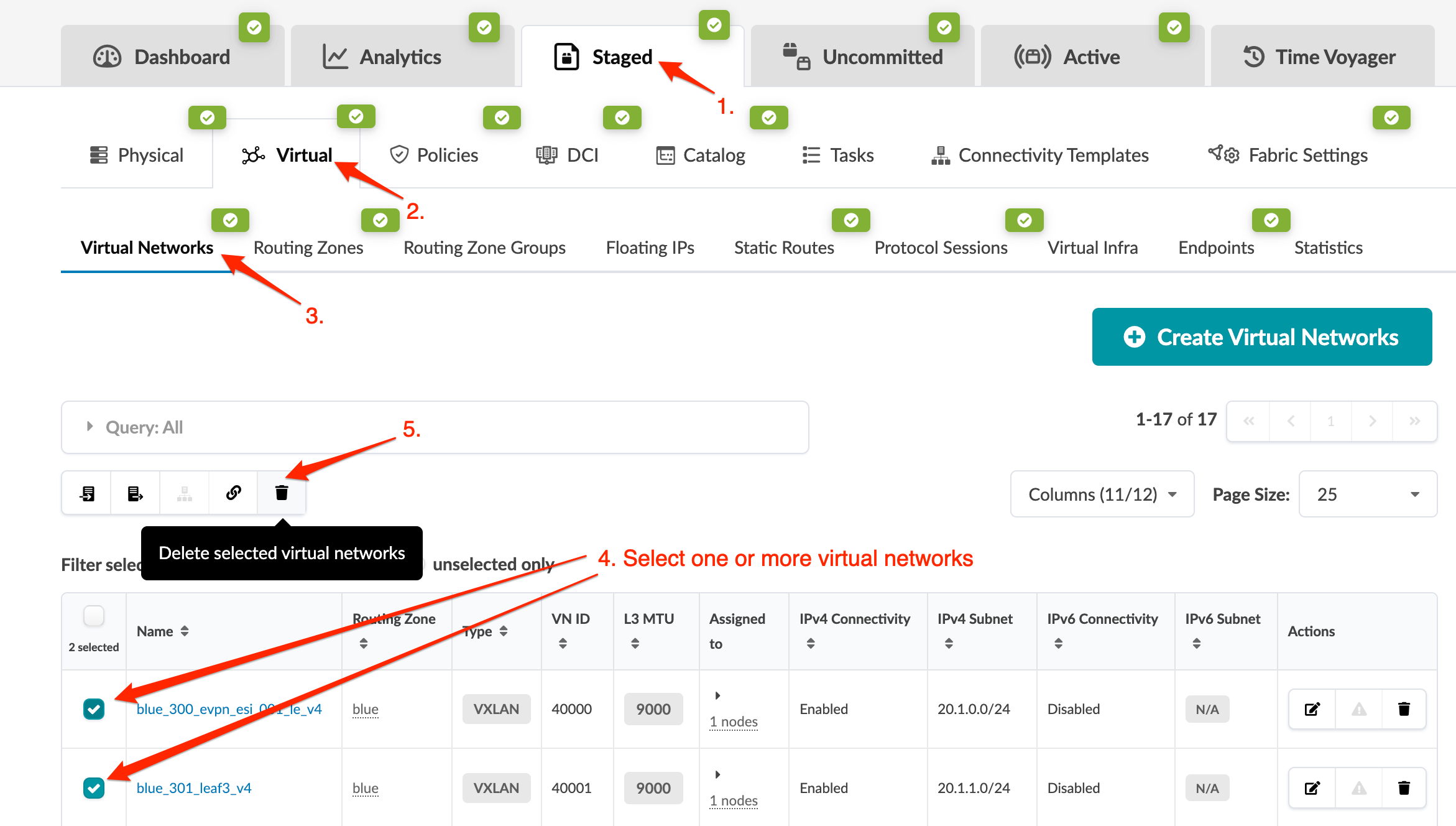Uncheck the blue_300_evpn_esi_001_le_v4 row checkbox
Image resolution: width=1456 pixels, height=826 pixels.
tap(94, 709)
